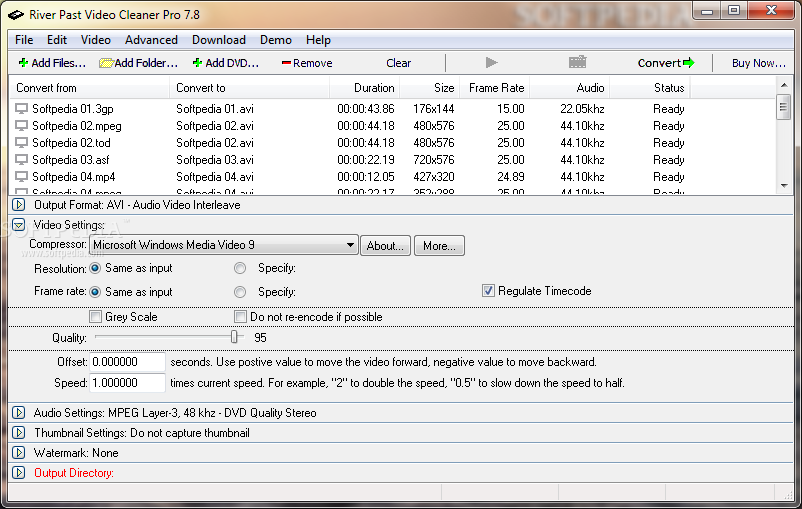
Task: Click the Remove toolbar button
Action: click(307, 63)
